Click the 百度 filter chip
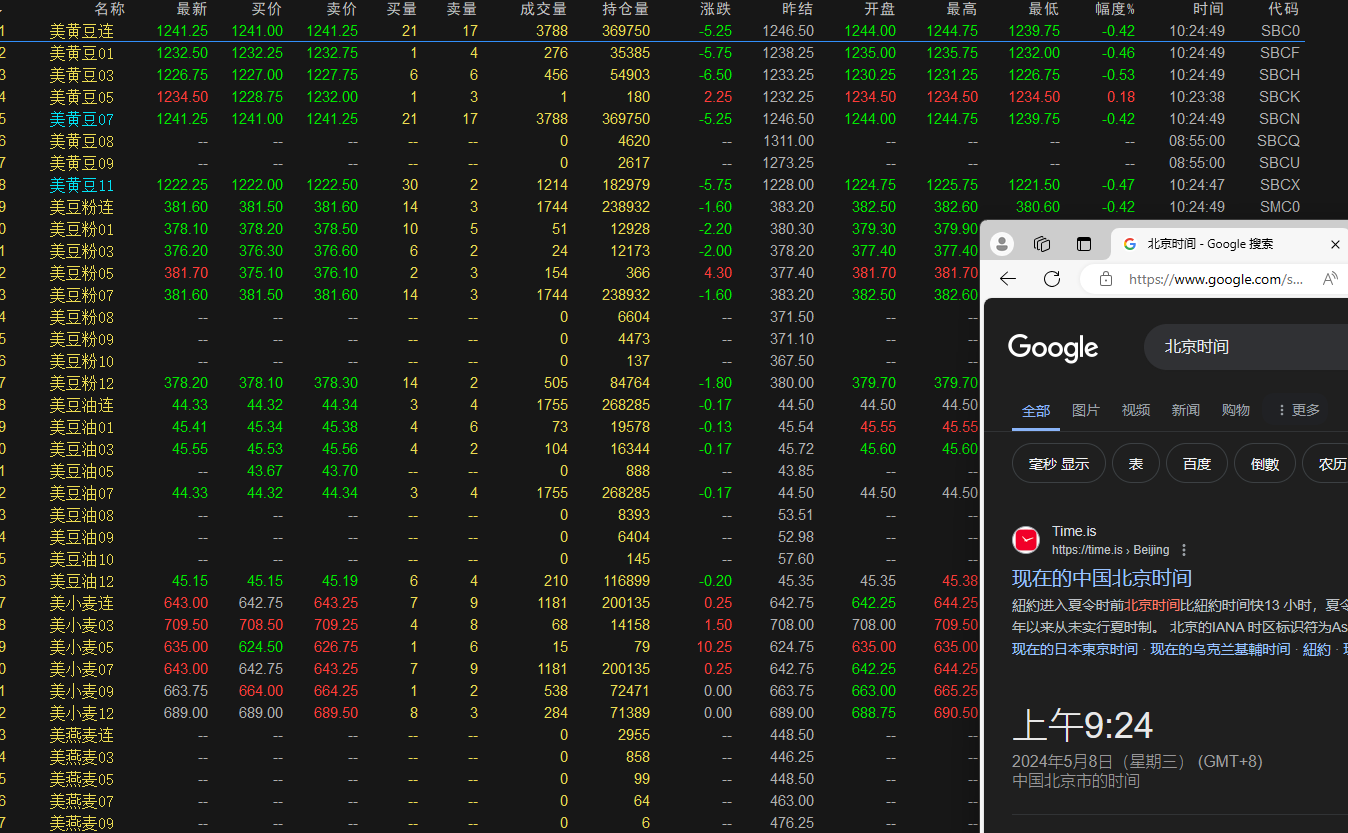 [x=1196, y=463]
